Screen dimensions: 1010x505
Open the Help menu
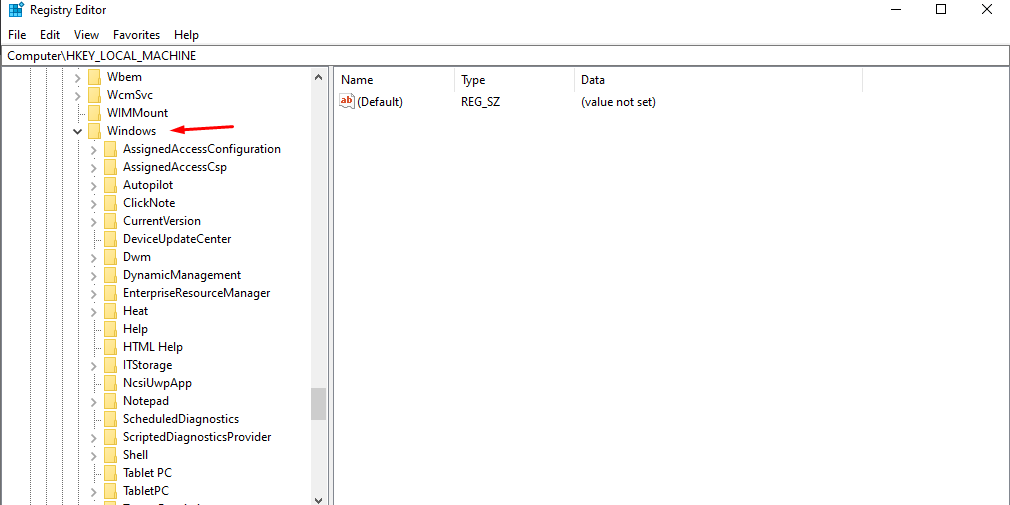(x=187, y=35)
